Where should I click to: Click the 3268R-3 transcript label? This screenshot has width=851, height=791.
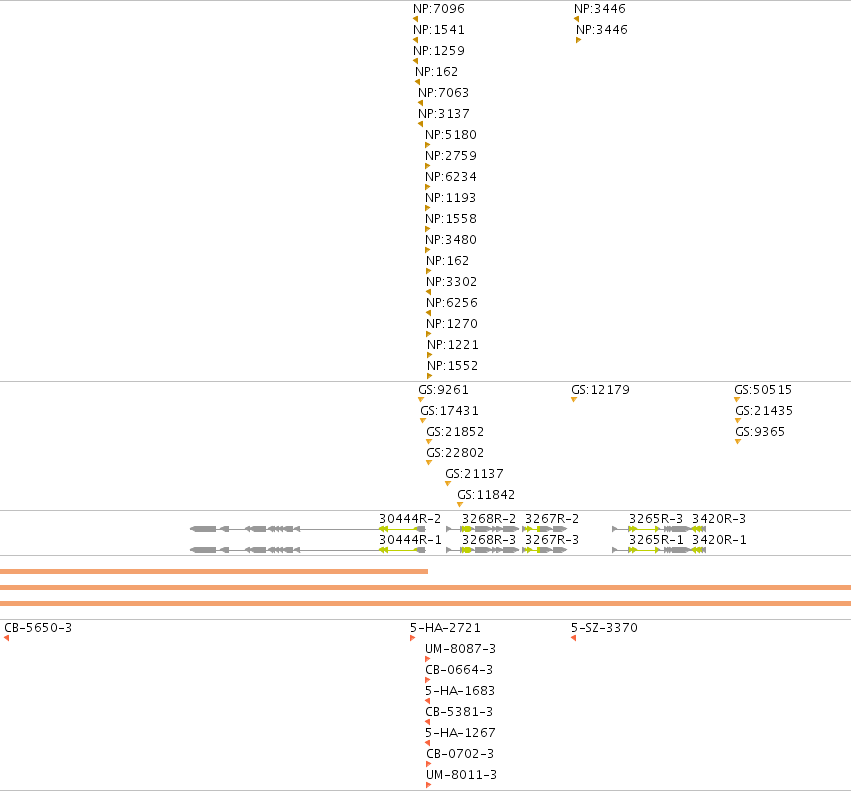(489, 540)
